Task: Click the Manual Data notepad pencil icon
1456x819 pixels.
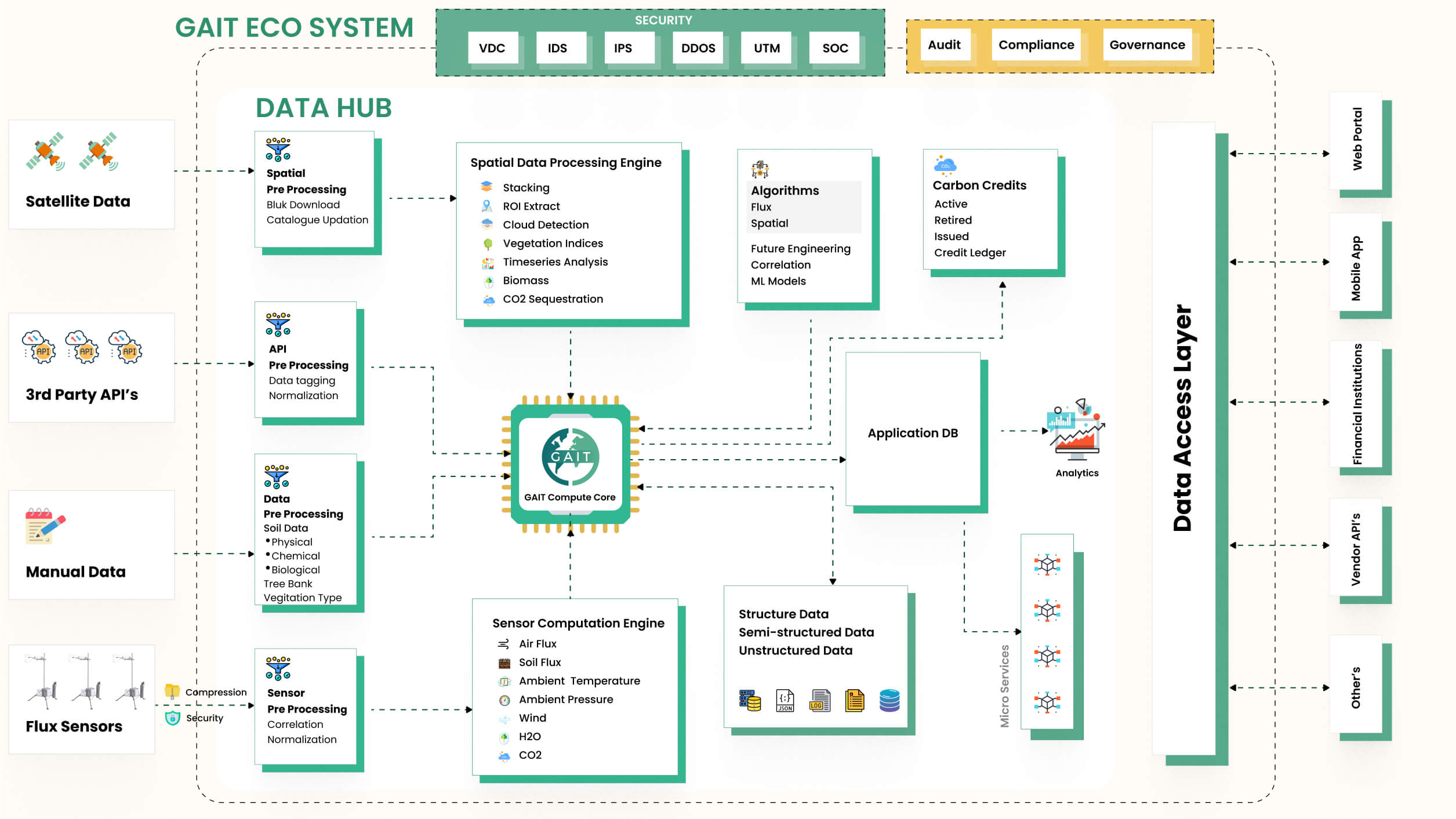Action: (x=45, y=526)
